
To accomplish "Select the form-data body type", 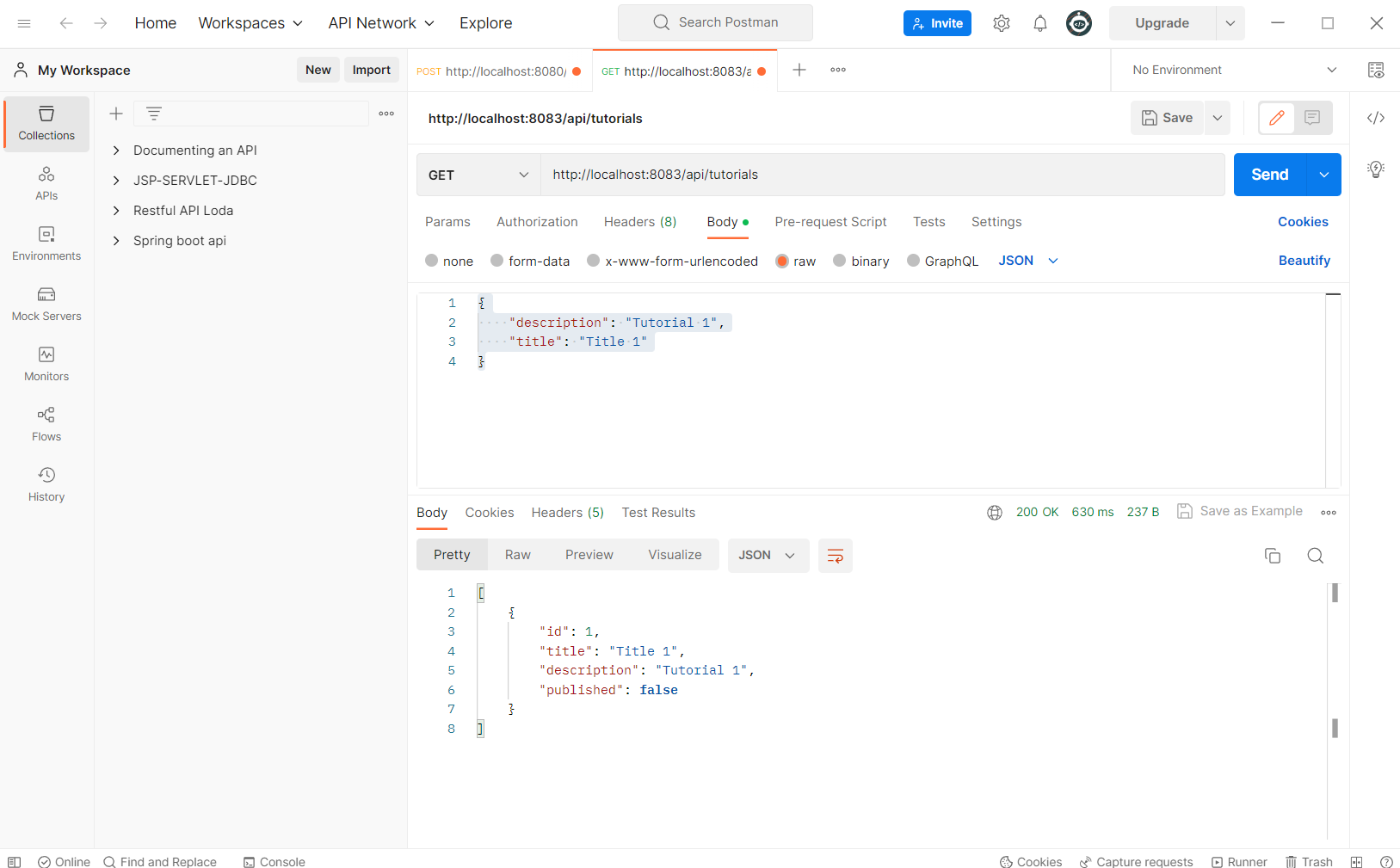I will pyautogui.click(x=530, y=261).
